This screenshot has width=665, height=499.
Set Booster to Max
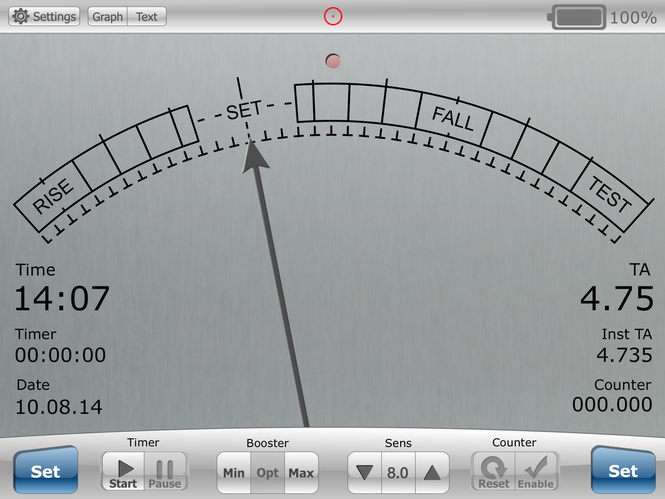click(x=300, y=472)
